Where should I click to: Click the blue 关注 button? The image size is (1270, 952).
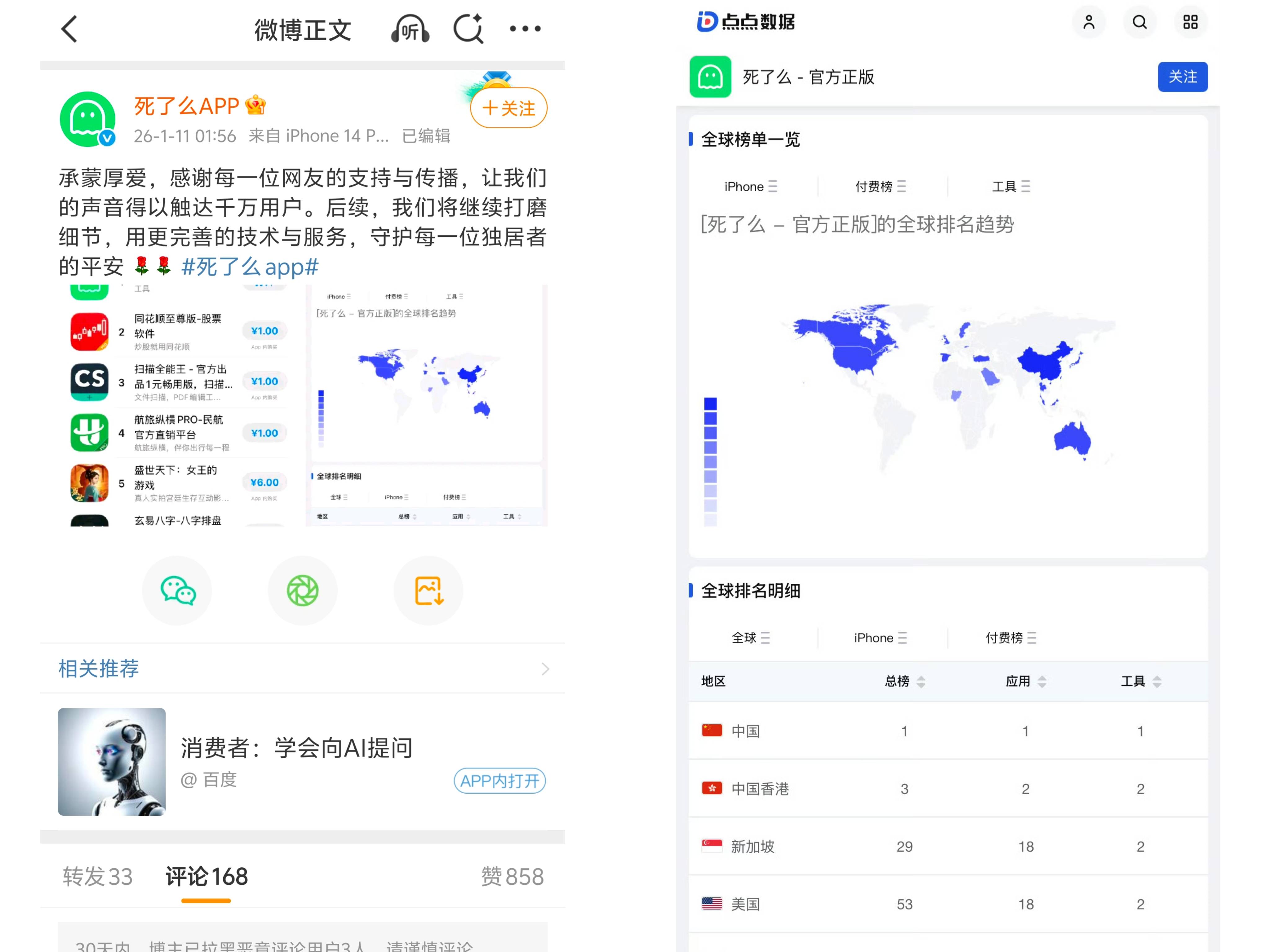coord(1182,77)
